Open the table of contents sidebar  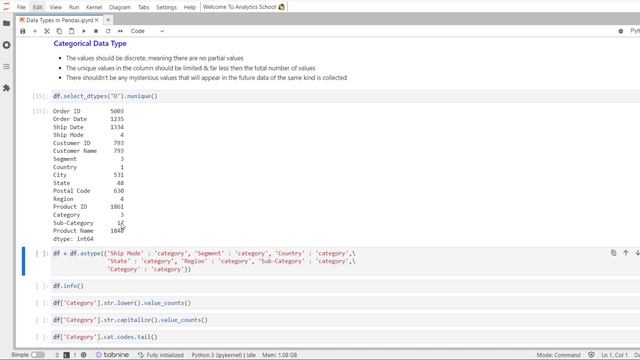click(7, 67)
